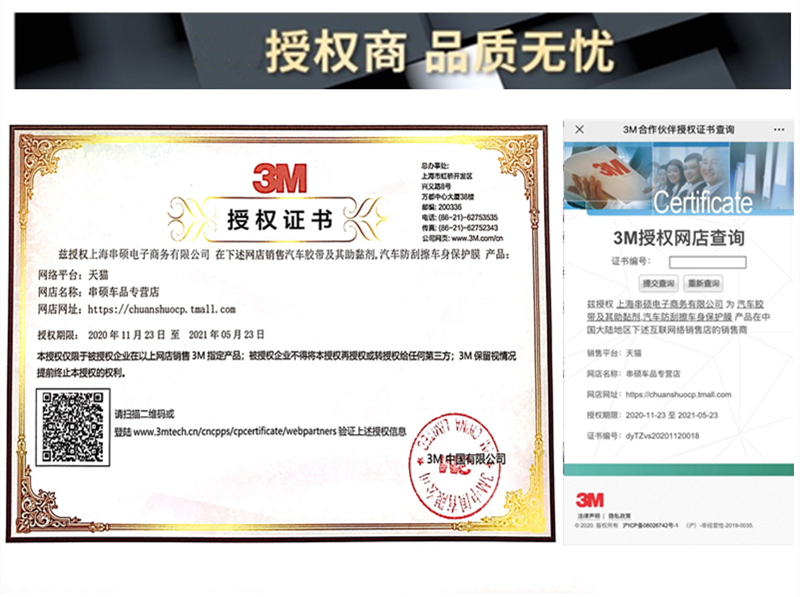Click the 沪ICP备 registration number link

click(651, 526)
